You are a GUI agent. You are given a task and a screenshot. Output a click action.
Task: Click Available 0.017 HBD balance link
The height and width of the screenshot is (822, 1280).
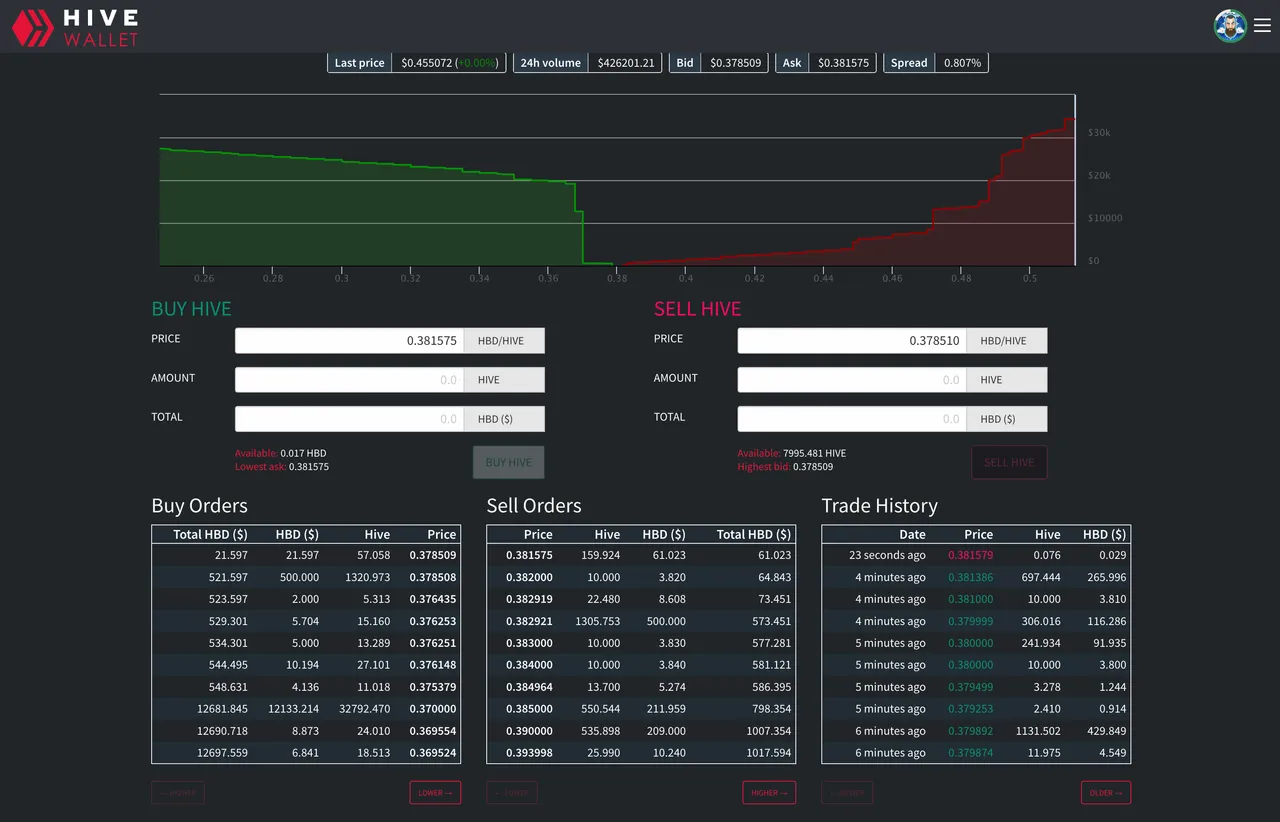280,453
